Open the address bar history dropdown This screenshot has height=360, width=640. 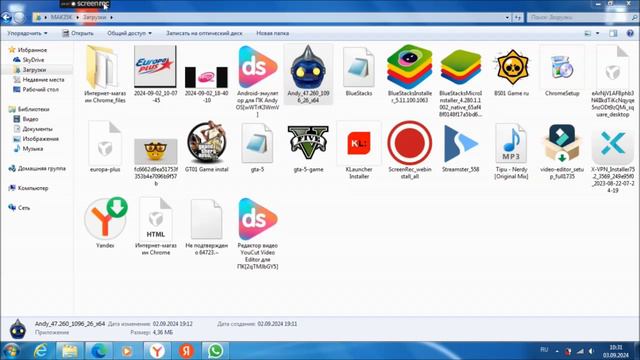click(507, 18)
